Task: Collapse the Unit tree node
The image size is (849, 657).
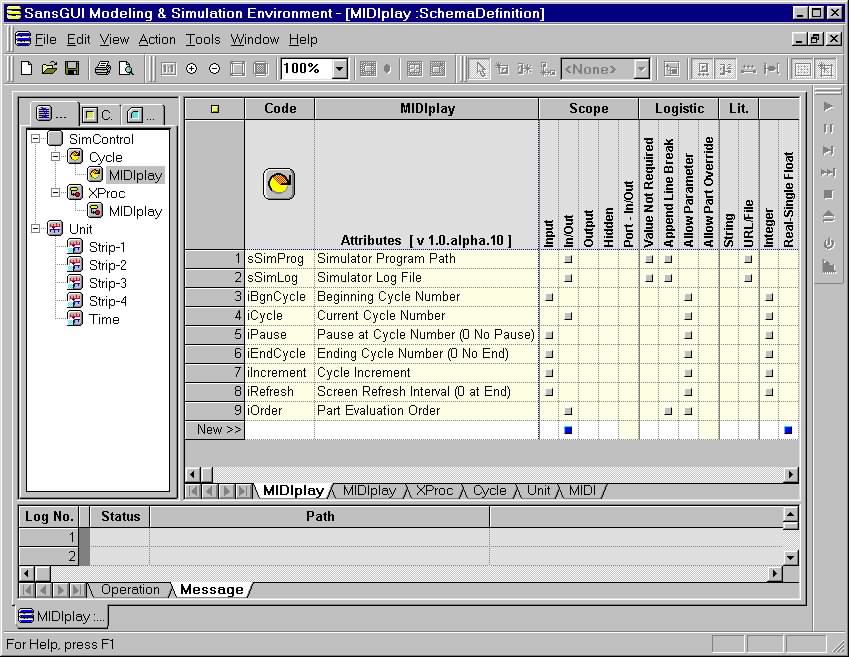Action: click(x=37, y=229)
